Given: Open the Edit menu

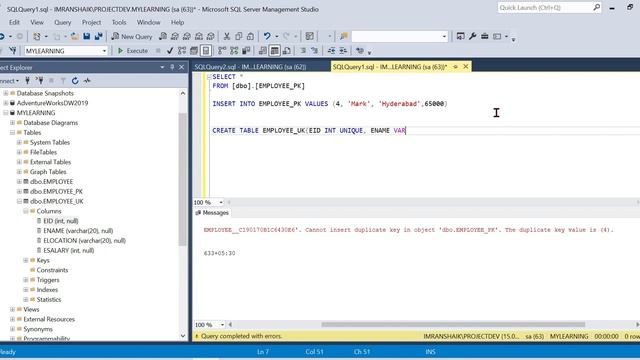Looking at the screenshot, I should tap(14, 22).
